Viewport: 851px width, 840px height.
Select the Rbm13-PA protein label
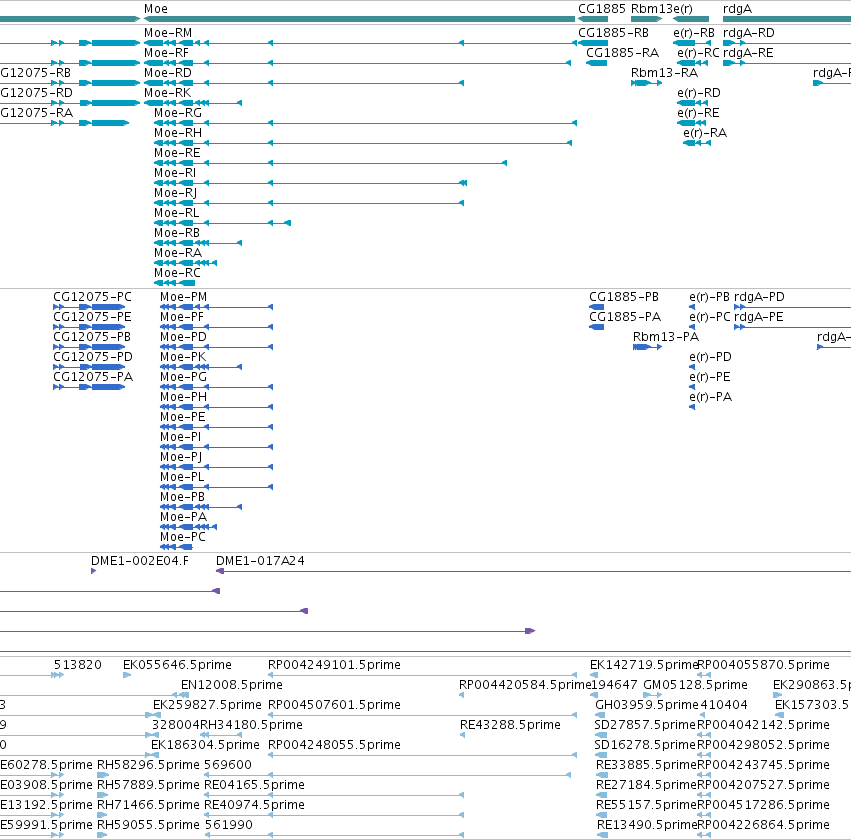[666, 337]
